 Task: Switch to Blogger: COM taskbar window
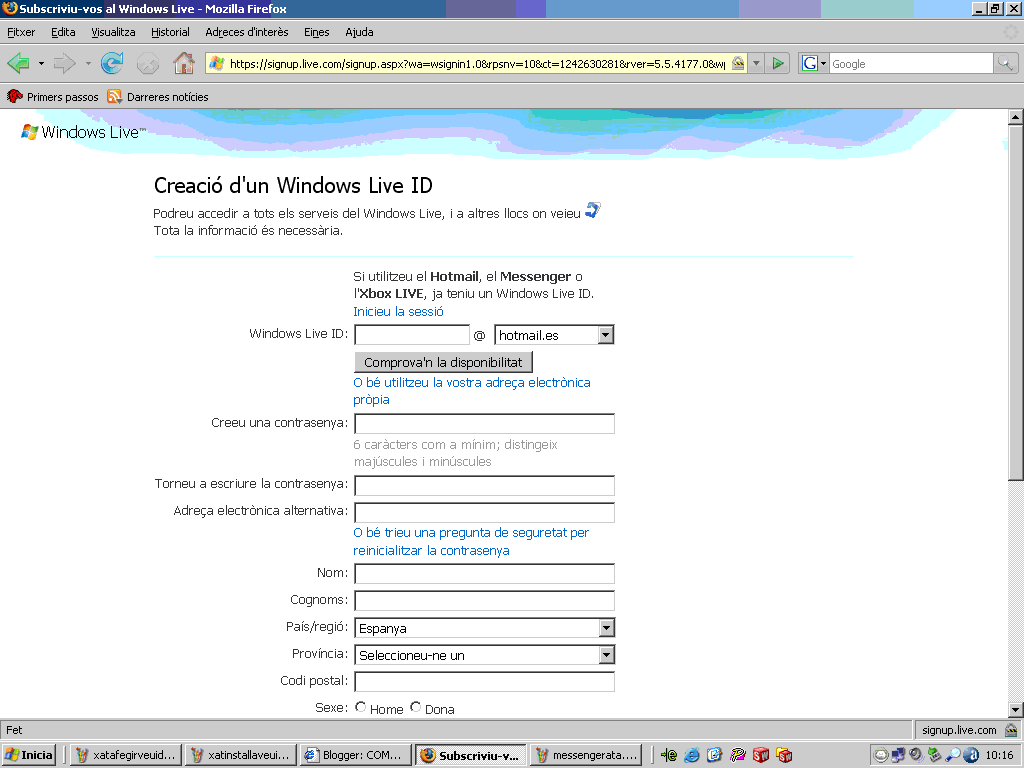pyautogui.click(x=355, y=755)
